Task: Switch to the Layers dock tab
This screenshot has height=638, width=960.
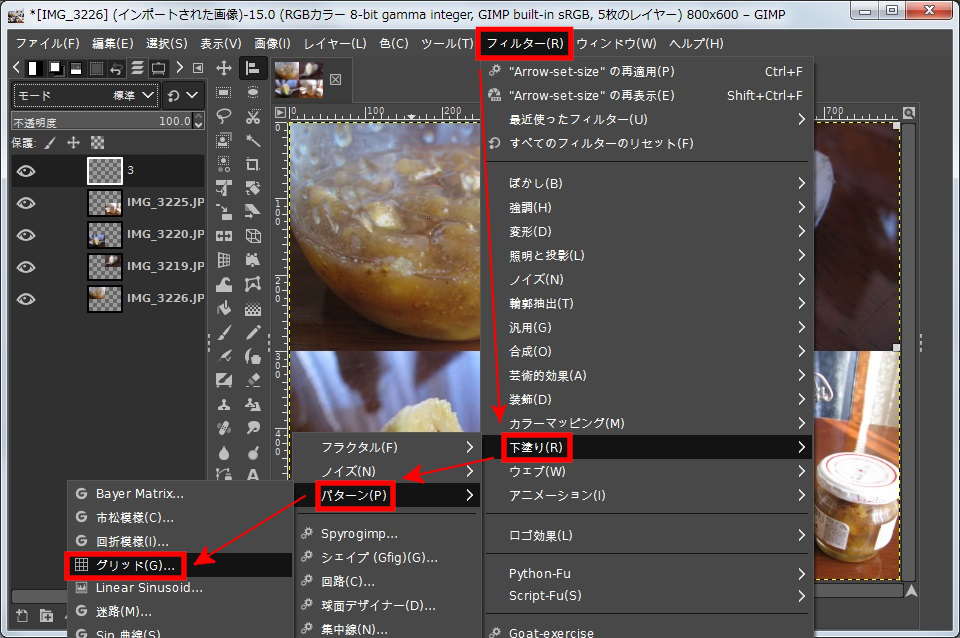Action: (x=138, y=68)
